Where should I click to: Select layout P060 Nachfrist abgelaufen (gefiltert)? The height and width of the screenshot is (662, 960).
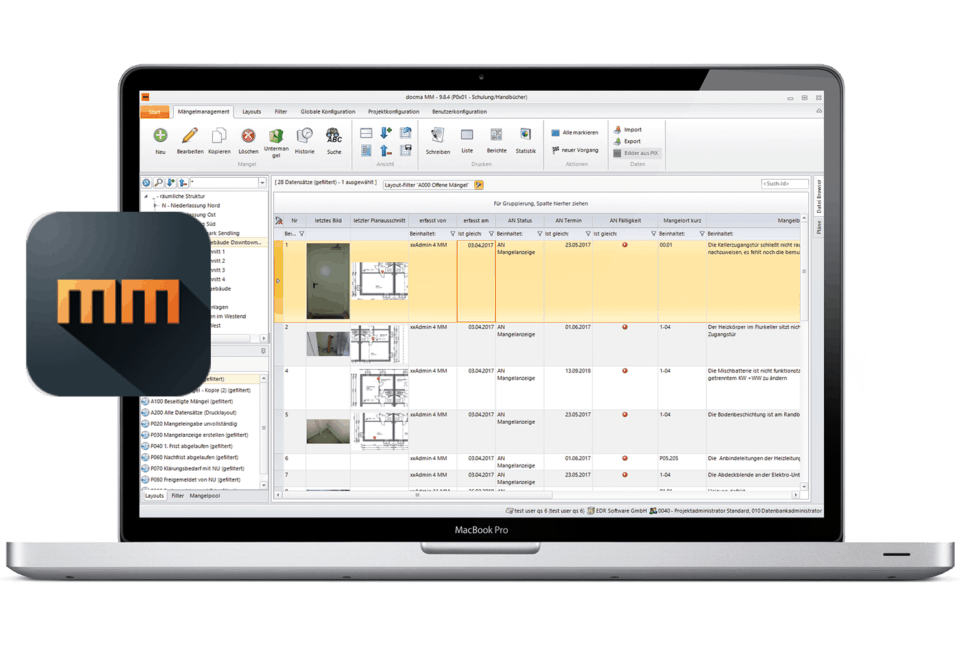coord(190,457)
